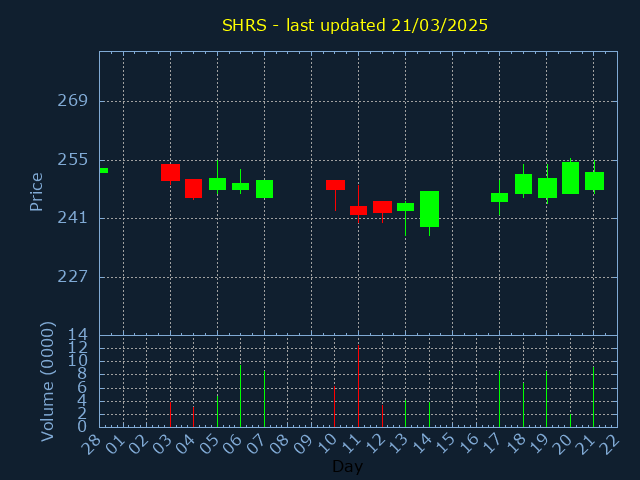Screen dimensions: 640x480
Task: Click the 14 volume axis label
Action: pyautogui.click(x=78, y=336)
